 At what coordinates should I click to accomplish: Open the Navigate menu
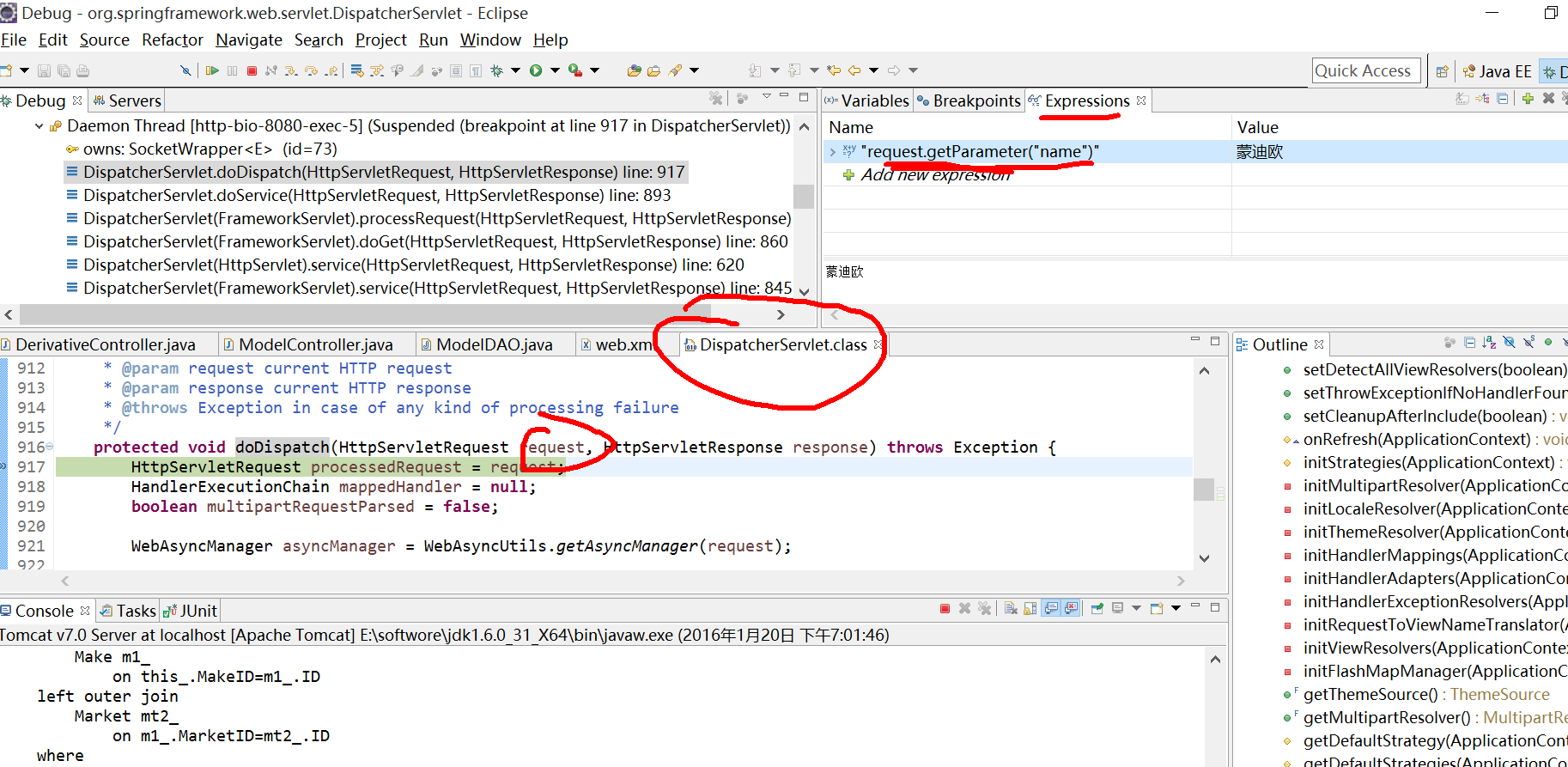tap(249, 40)
